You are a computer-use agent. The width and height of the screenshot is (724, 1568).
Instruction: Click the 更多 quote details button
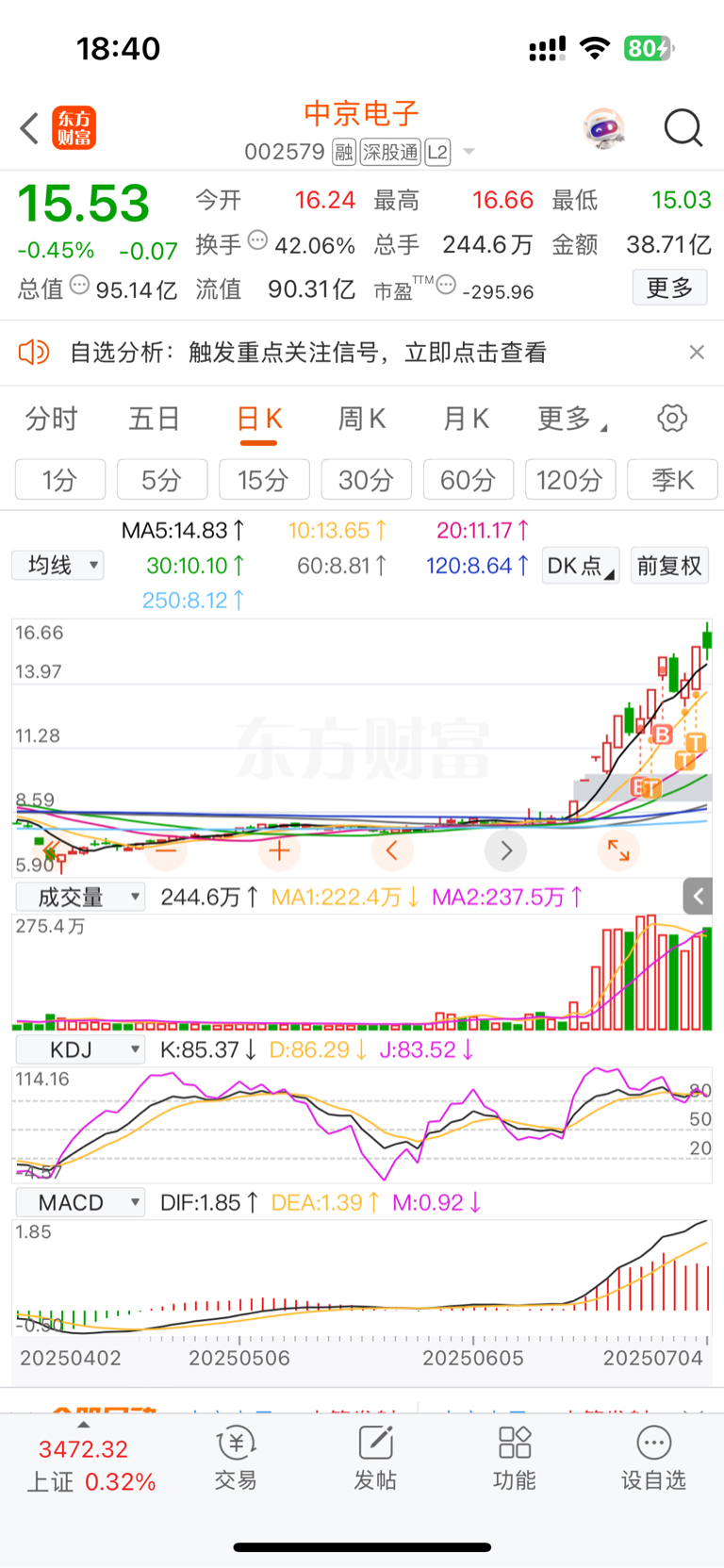coord(669,288)
